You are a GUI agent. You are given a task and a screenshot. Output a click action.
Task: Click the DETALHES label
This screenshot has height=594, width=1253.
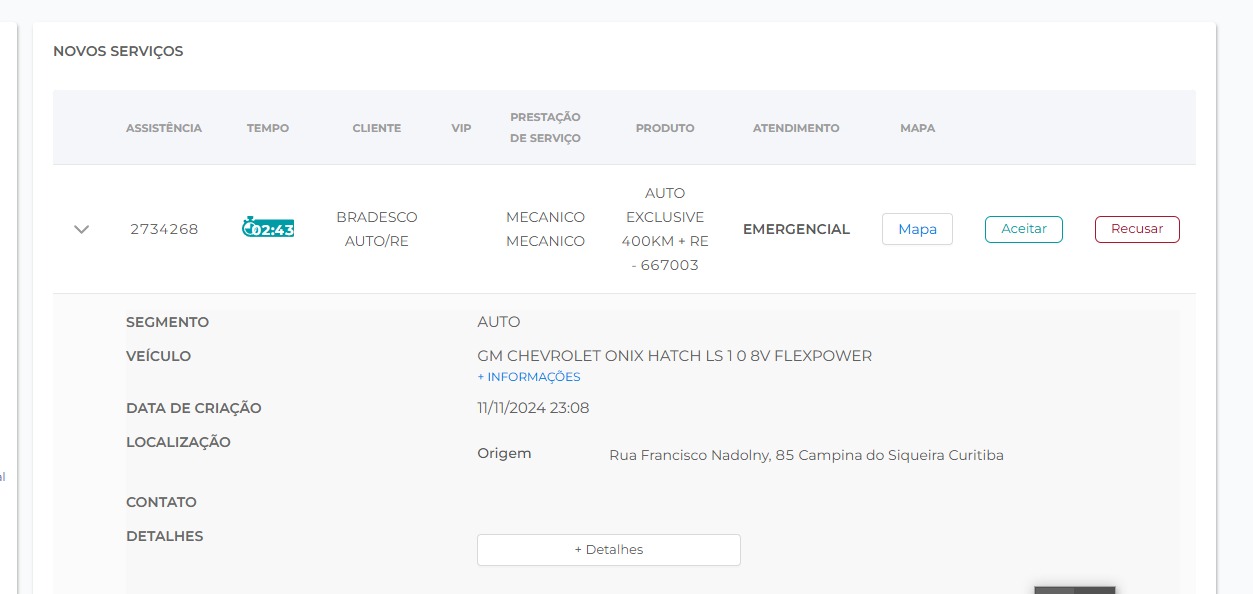pyautogui.click(x=164, y=536)
